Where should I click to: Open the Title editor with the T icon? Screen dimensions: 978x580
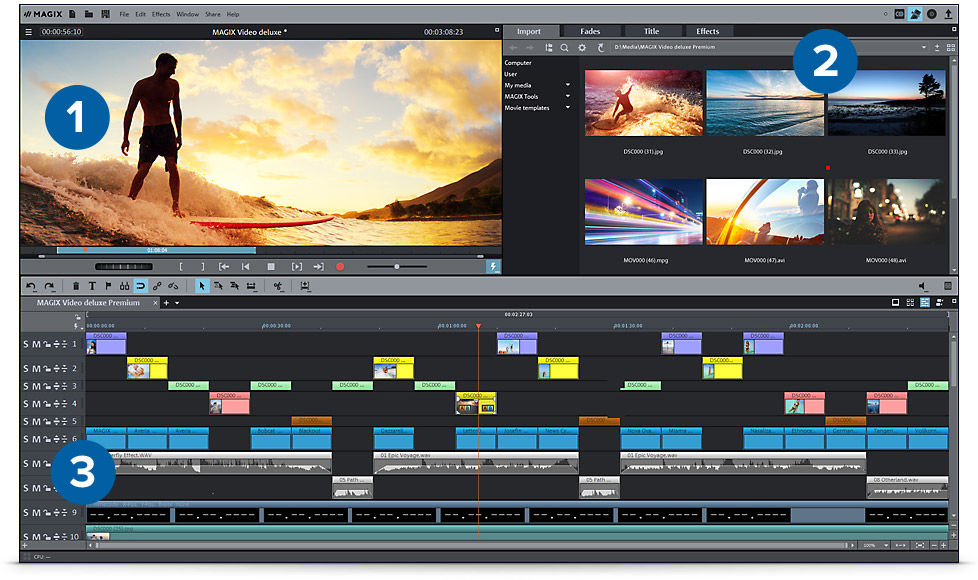point(93,286)
